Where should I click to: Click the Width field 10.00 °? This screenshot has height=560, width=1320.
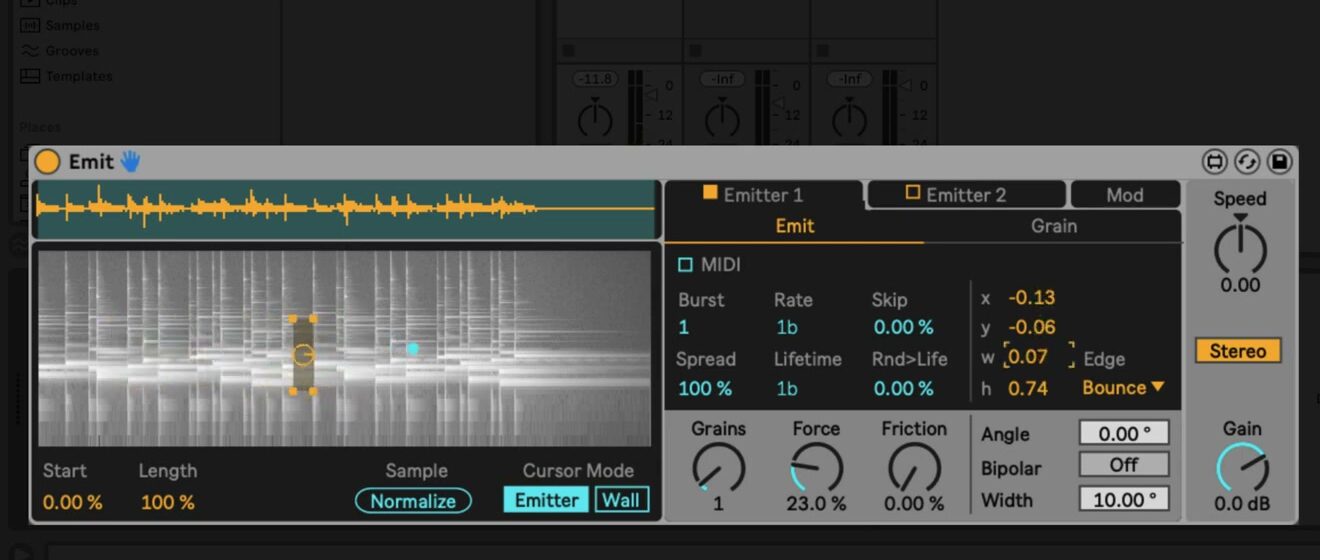coord(1123,498)
